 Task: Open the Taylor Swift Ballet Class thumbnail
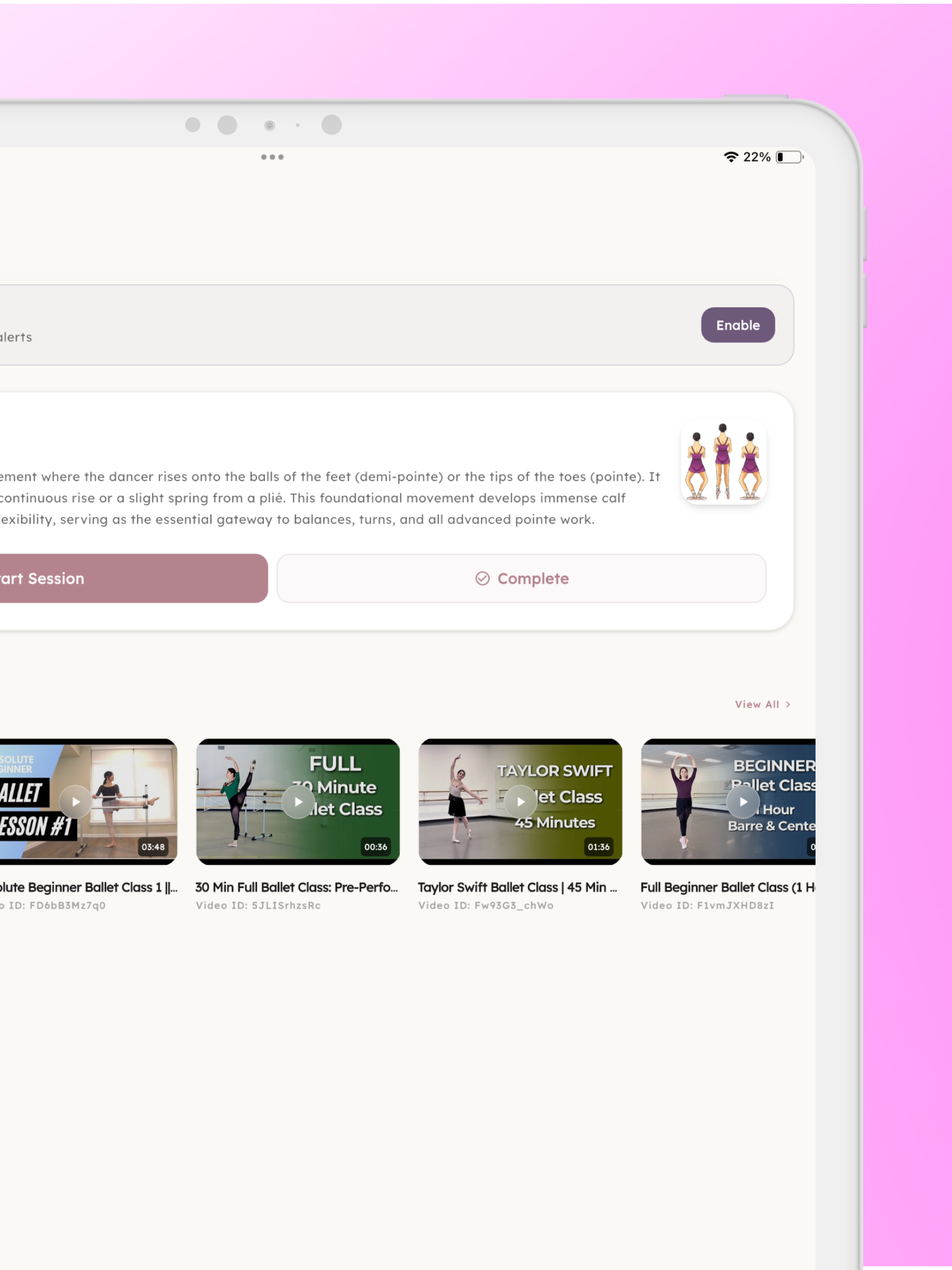pos(520,802)
